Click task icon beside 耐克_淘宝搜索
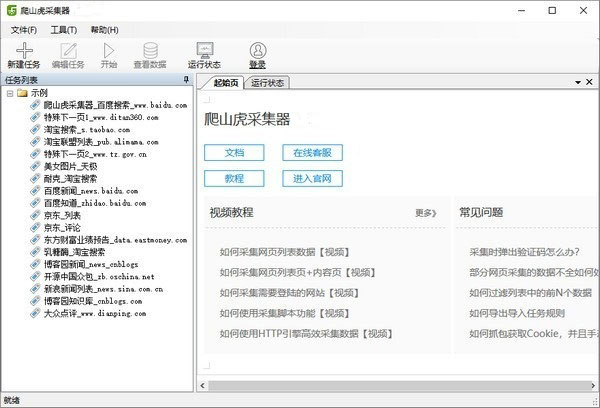600x408 pixels. point(35,178)
